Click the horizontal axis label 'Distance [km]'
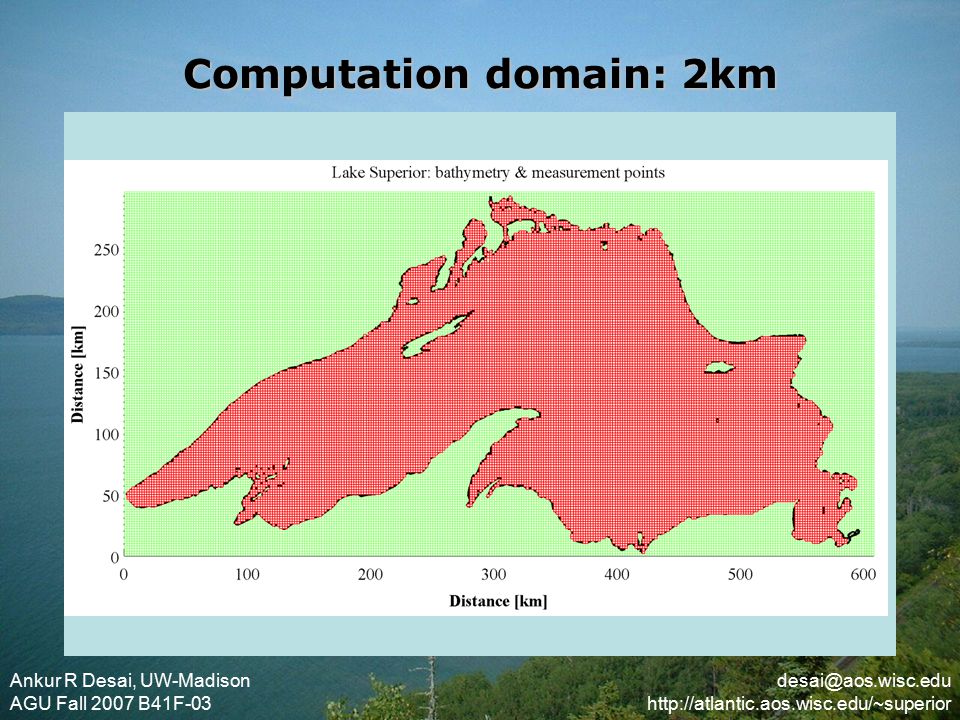Image resolution: width=960 pixels, height=720 pixels. (498, 601)
